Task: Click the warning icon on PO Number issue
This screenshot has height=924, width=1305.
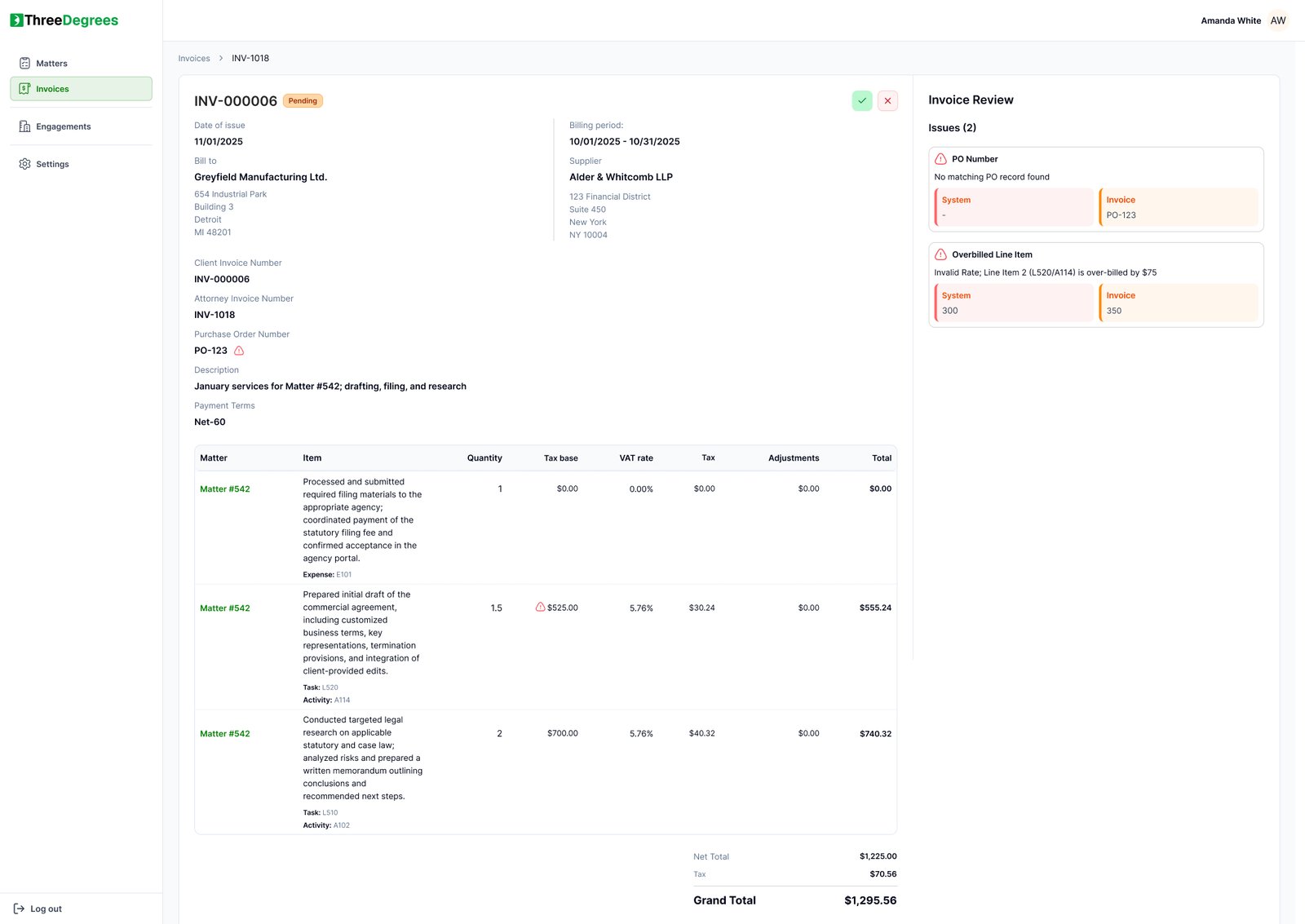Action: [x=942, y=159]
